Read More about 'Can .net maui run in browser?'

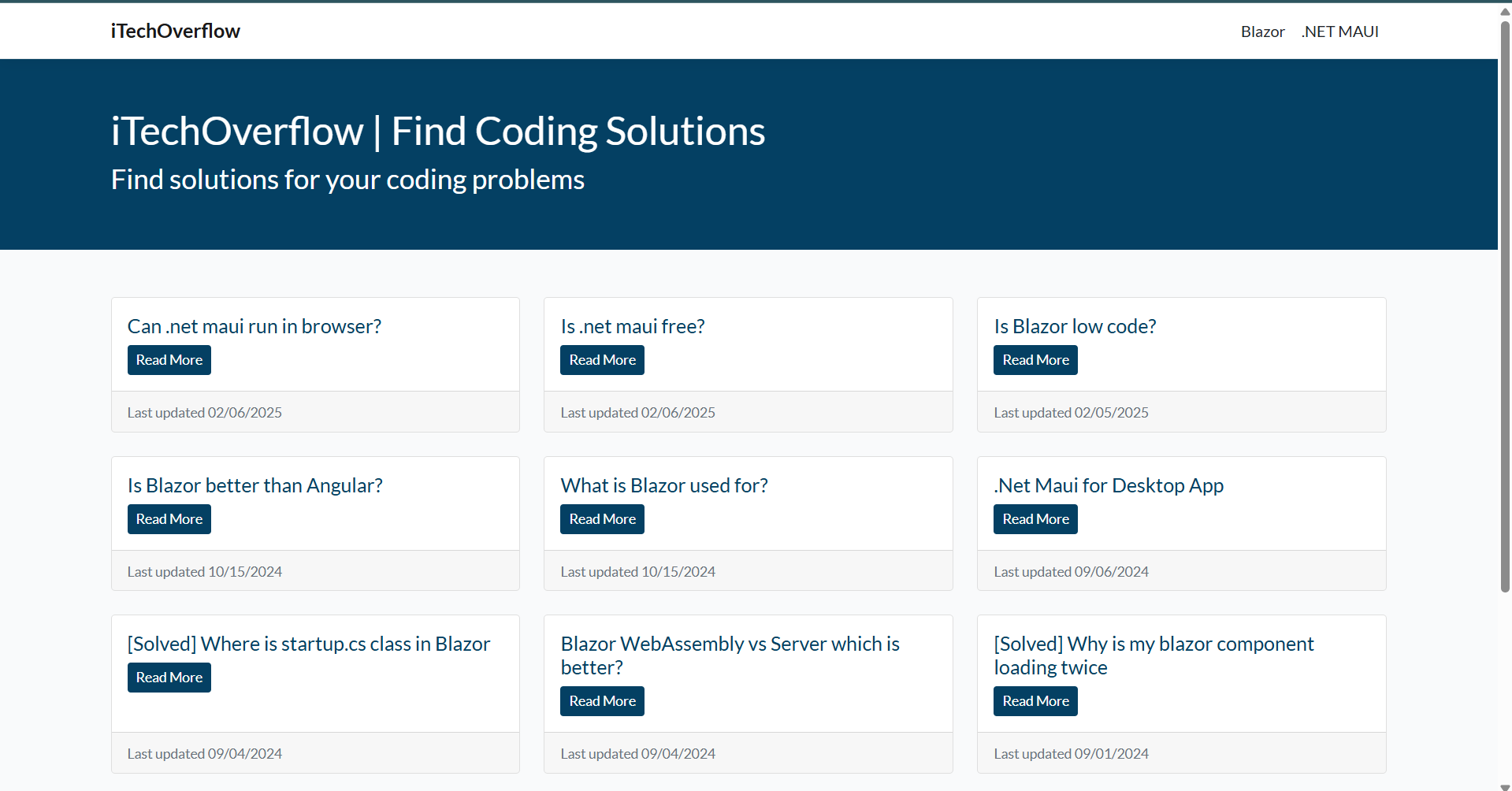pyautogui.click(x=169, y=359)
